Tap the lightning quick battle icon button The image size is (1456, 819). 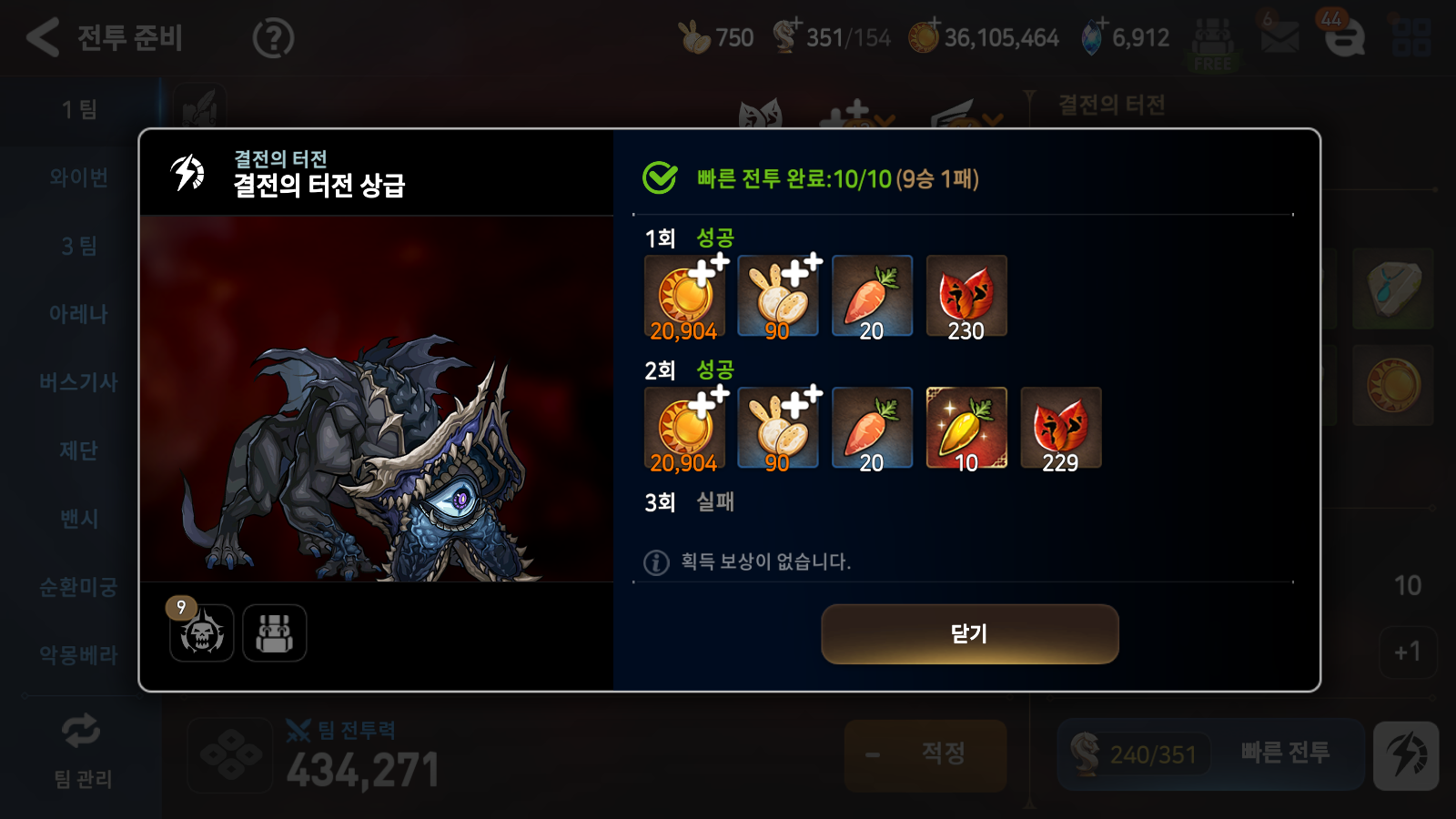[1406, 755]
